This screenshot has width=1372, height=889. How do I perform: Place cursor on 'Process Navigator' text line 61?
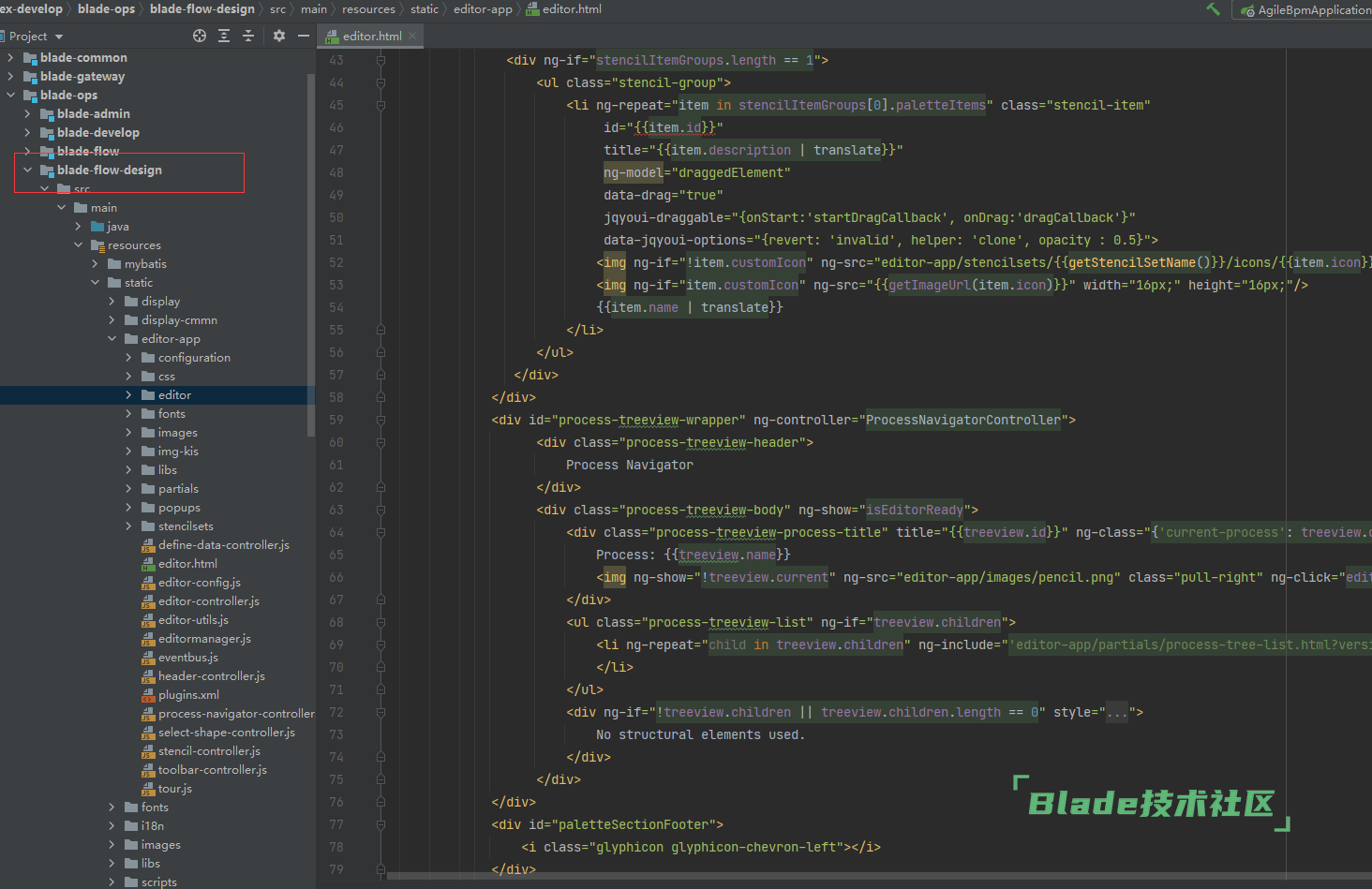coord(630,465)
